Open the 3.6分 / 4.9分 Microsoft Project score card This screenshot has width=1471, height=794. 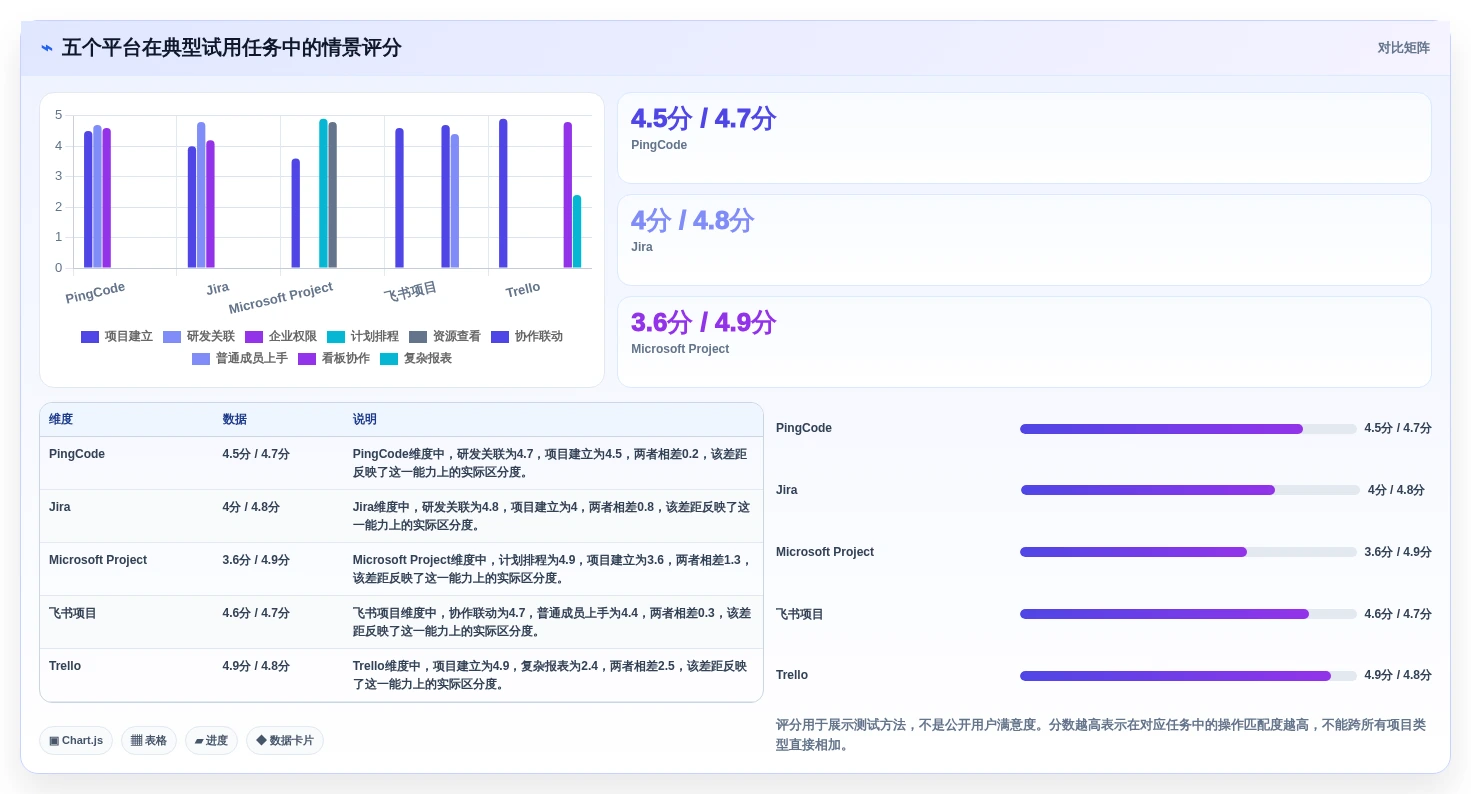pyautogui.click(x=1024, y=342)
